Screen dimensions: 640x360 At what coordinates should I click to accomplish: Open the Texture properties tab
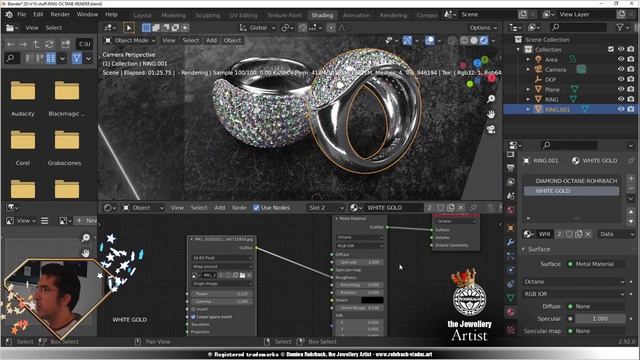pos(511,329)
